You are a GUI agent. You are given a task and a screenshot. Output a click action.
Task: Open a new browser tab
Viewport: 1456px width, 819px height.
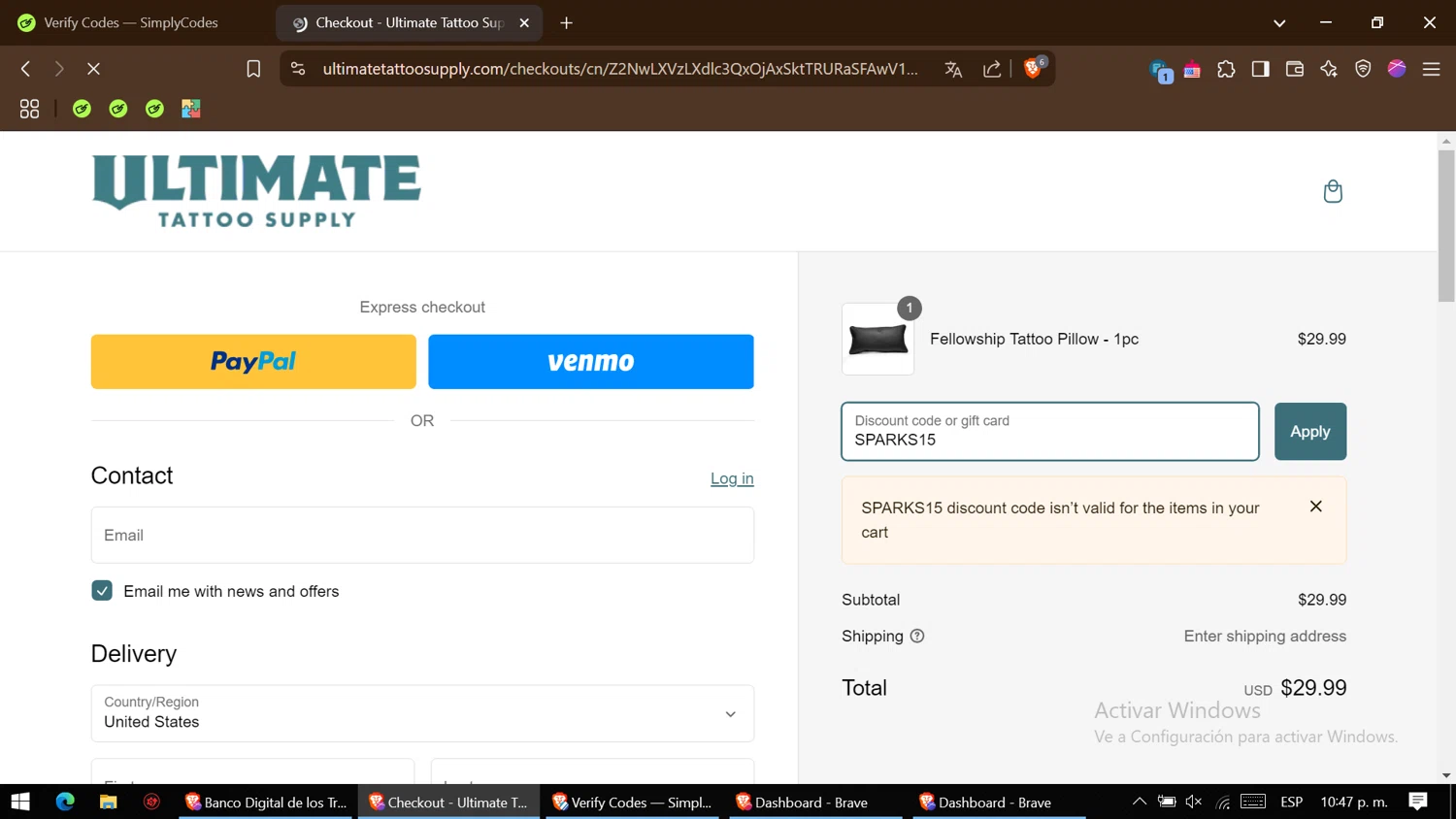coord(567,22)
